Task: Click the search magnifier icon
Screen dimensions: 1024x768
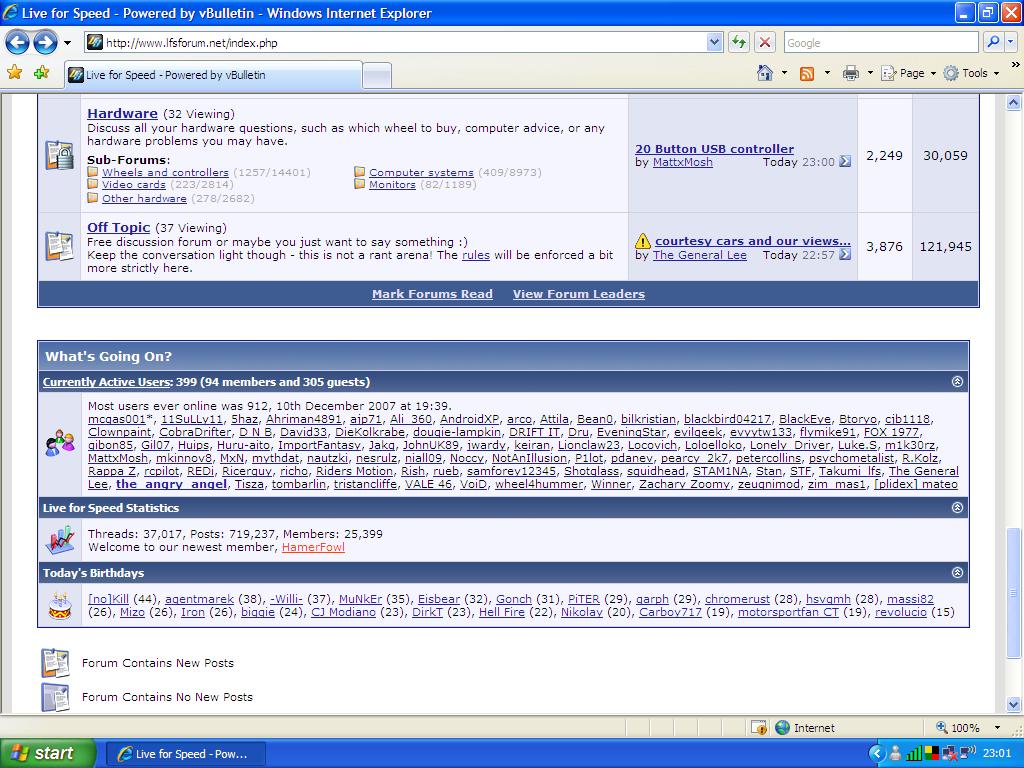Action: [x=993, y=42]
